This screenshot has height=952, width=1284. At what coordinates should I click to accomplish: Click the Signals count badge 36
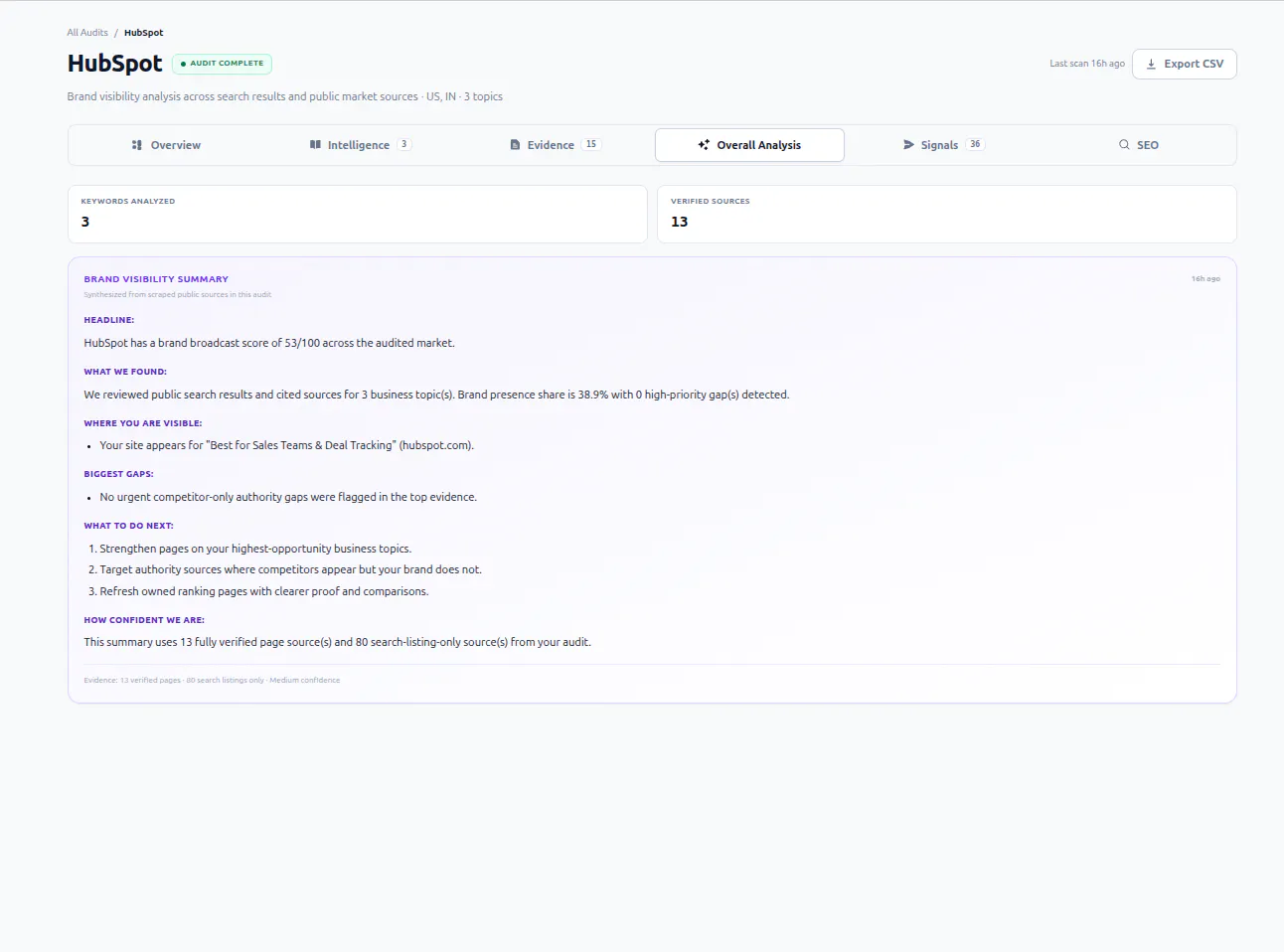click(x=975, y=145)
